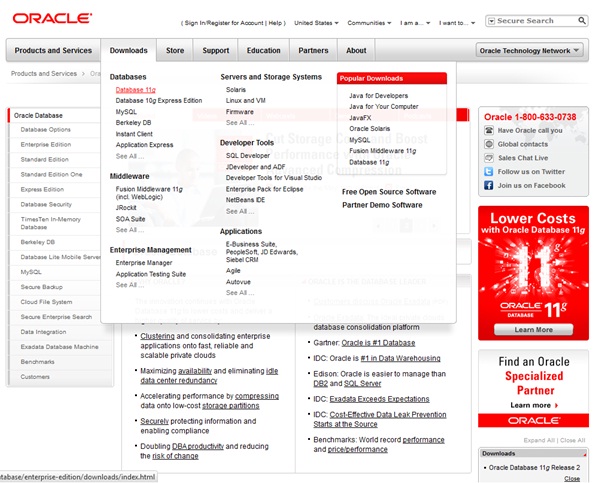Click Oracle Solaris in Popular Downloads

click(369, 129)
